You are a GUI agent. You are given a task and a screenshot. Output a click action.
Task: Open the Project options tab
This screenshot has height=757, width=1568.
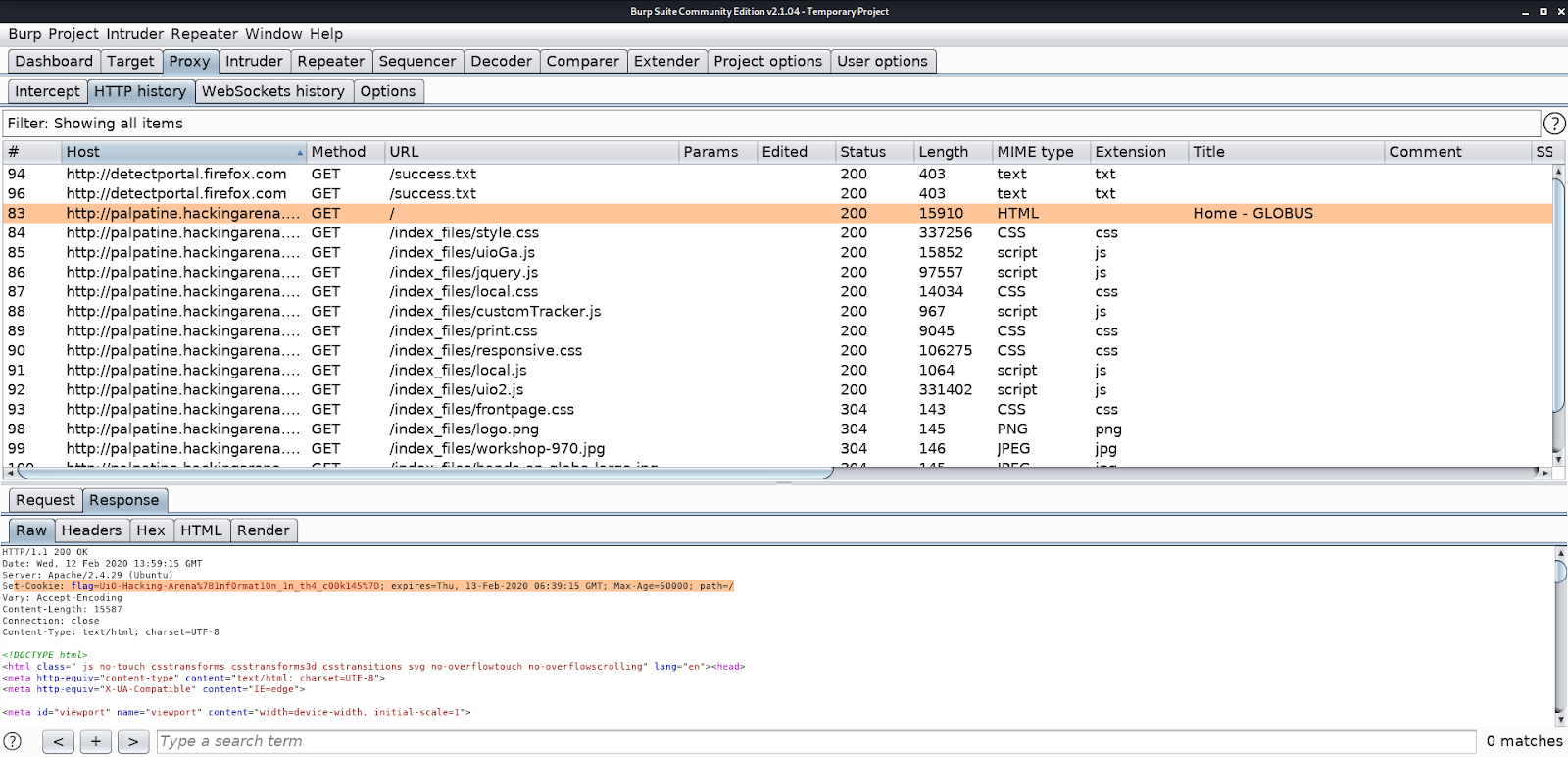pos(768,61)
